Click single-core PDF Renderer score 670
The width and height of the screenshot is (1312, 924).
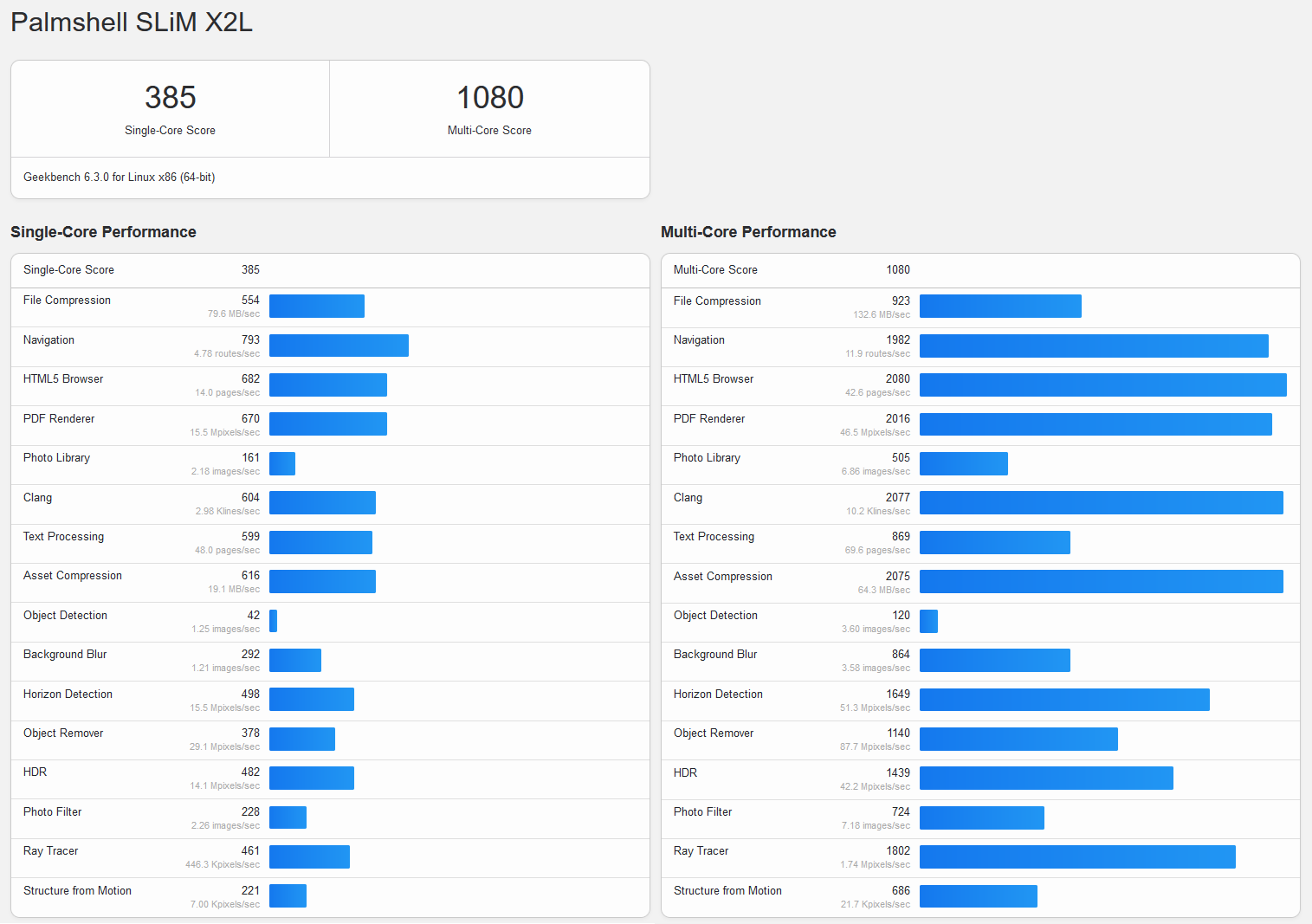(x=250, y=418)
